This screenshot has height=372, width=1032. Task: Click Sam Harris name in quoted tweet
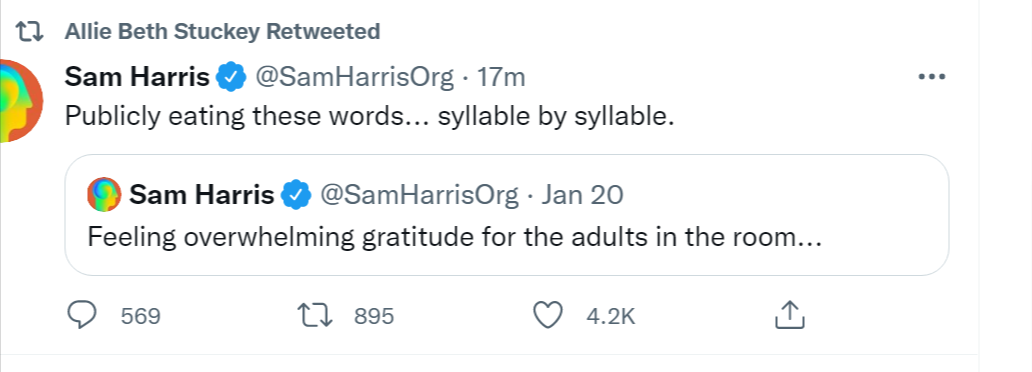(201, 195)
